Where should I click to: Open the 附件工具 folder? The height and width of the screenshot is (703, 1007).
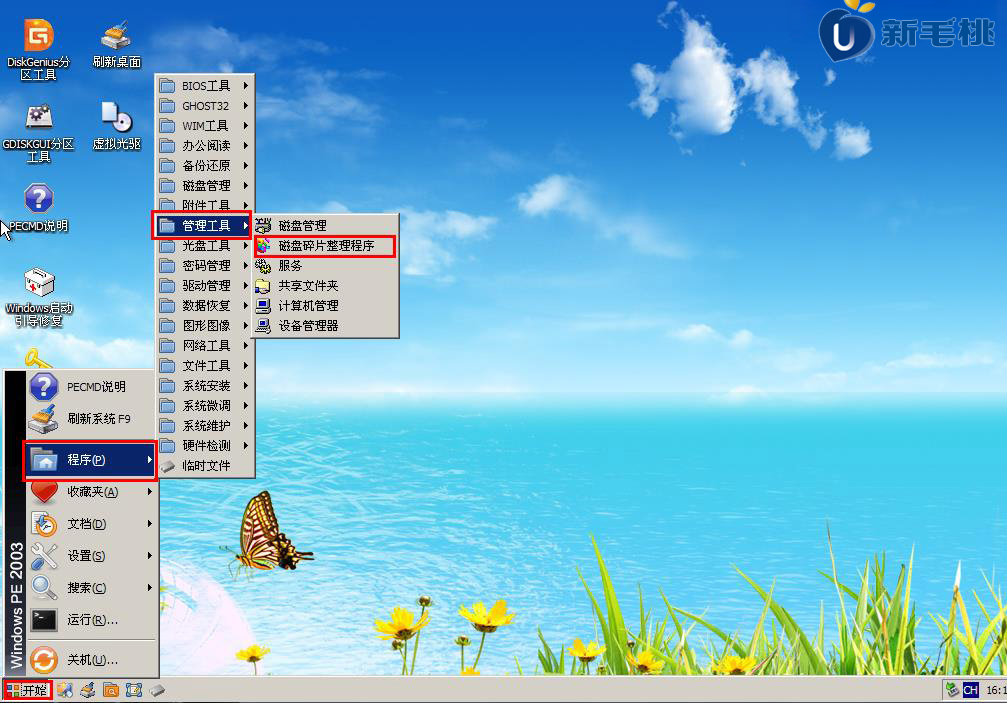point(205,205)
